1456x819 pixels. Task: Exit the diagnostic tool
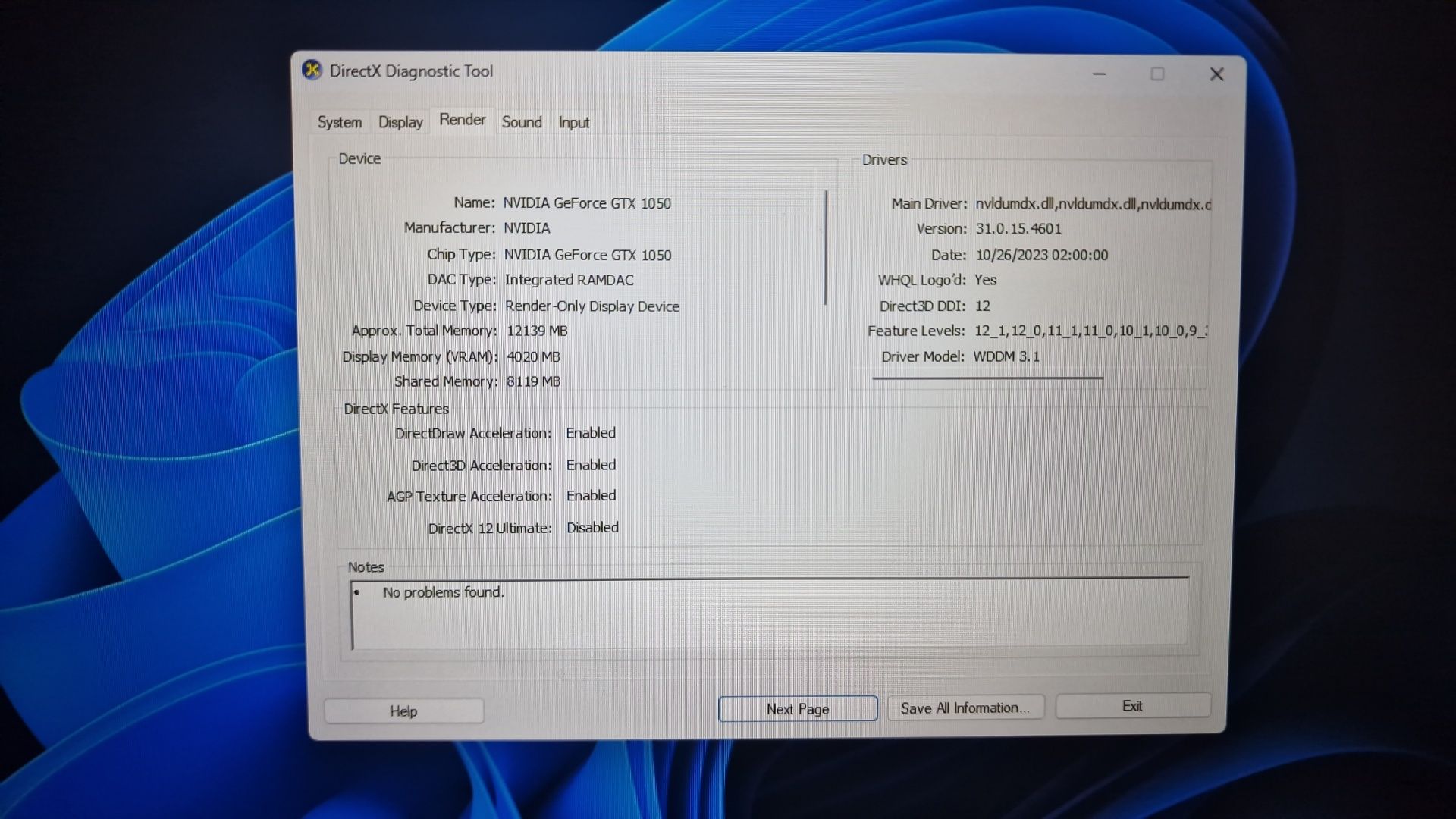(1132, 706)
